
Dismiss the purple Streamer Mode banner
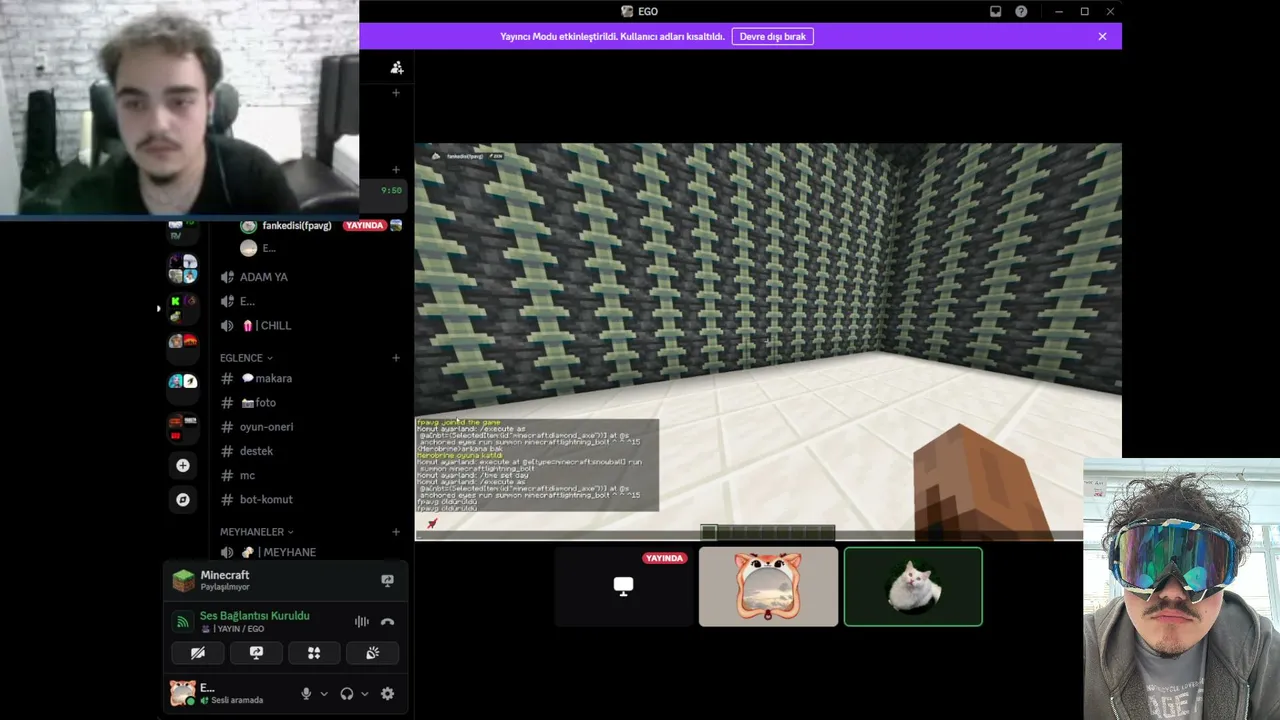1102,36
